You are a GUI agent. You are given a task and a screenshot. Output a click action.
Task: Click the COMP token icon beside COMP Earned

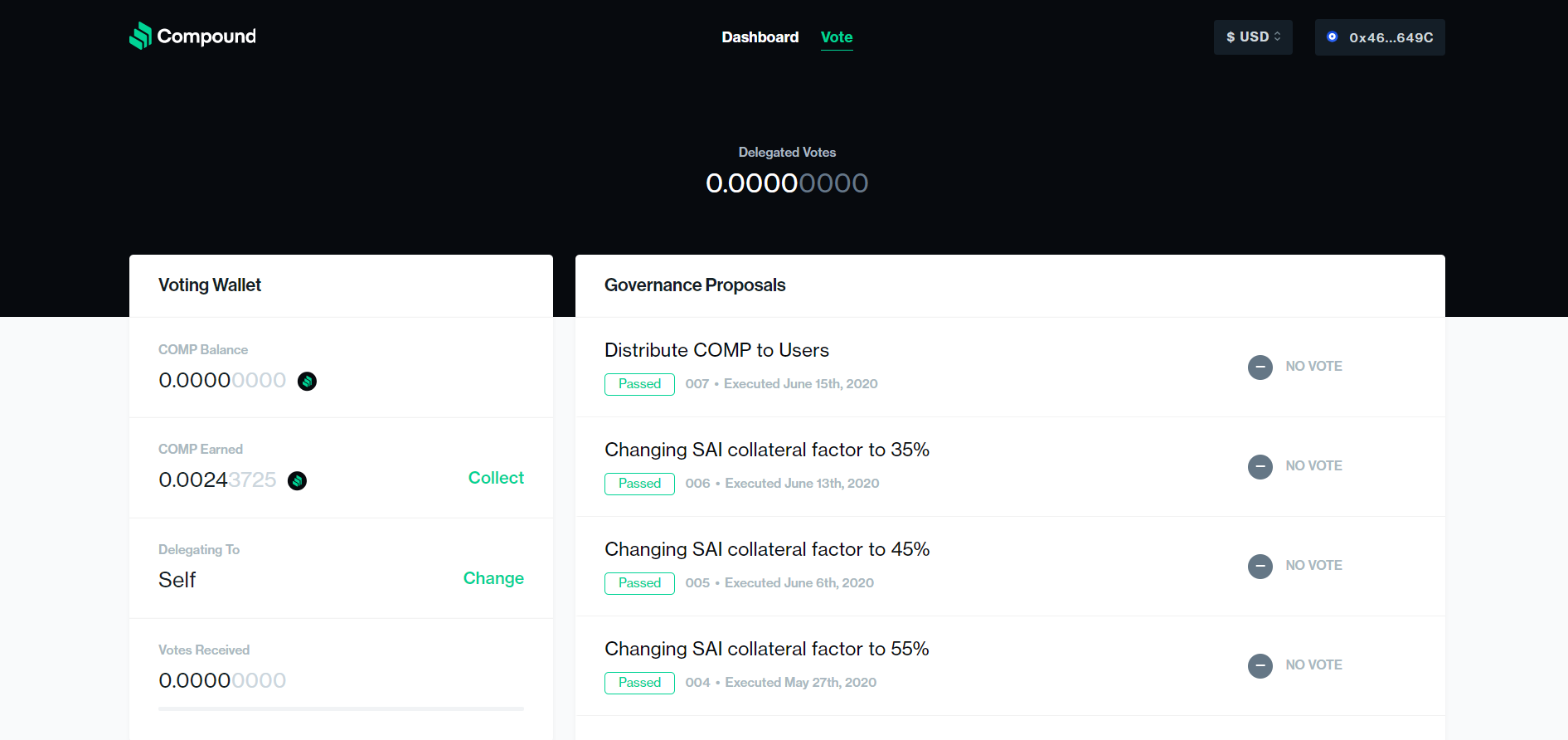(x=297, y=480)
